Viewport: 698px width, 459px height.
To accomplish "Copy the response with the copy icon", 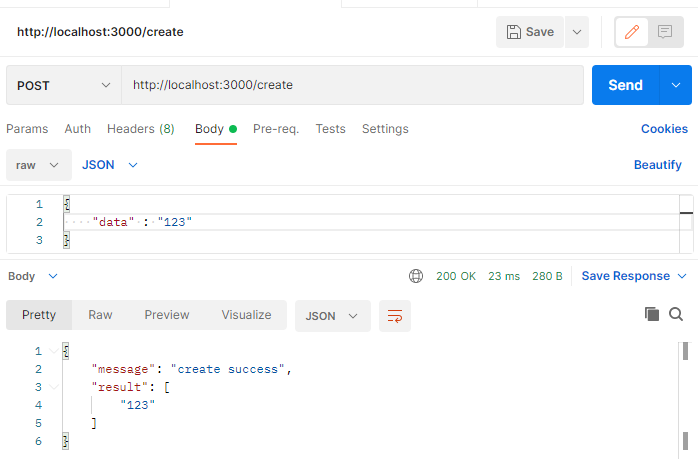I will [x=652, y=314].
